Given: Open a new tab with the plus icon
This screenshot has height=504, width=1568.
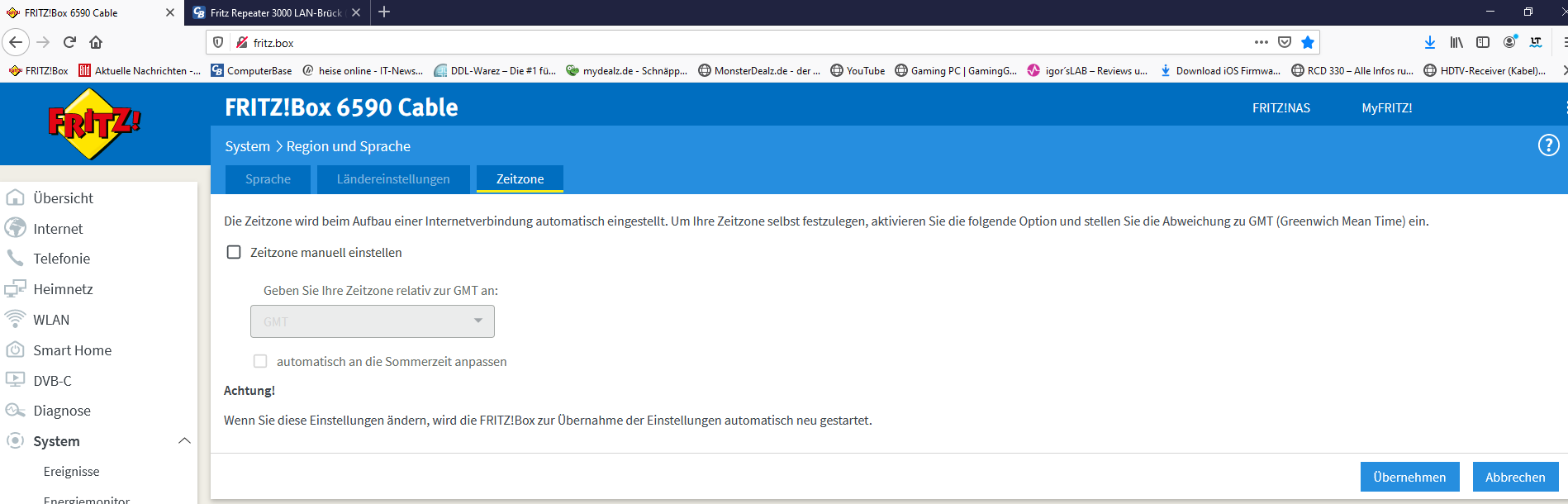Looking at the screenshot, I should (x=384, y=12).
